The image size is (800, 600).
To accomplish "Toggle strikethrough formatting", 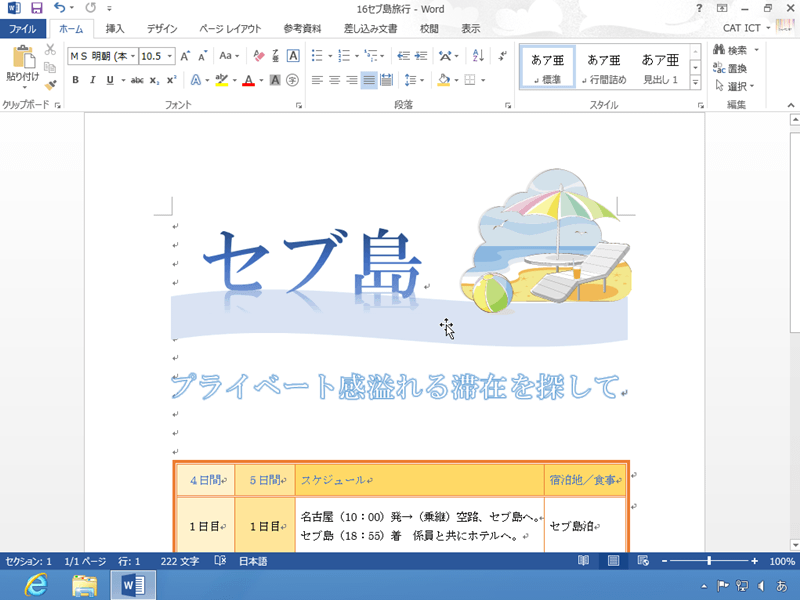I will click(135, 78).
